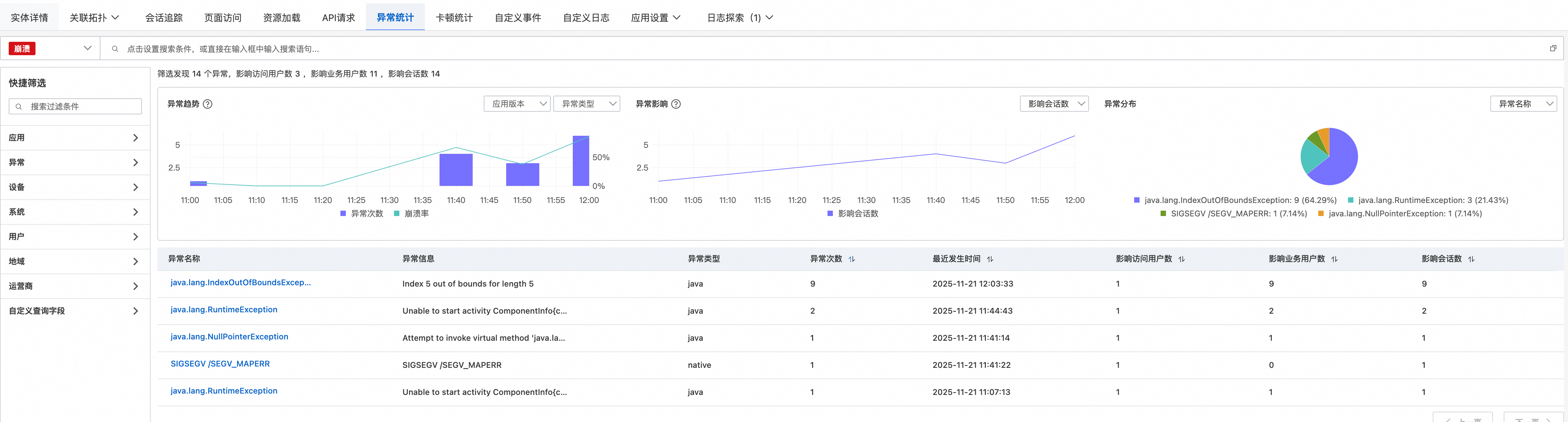Sort the table by 影响访问用户数

[x=1181, y=259]
